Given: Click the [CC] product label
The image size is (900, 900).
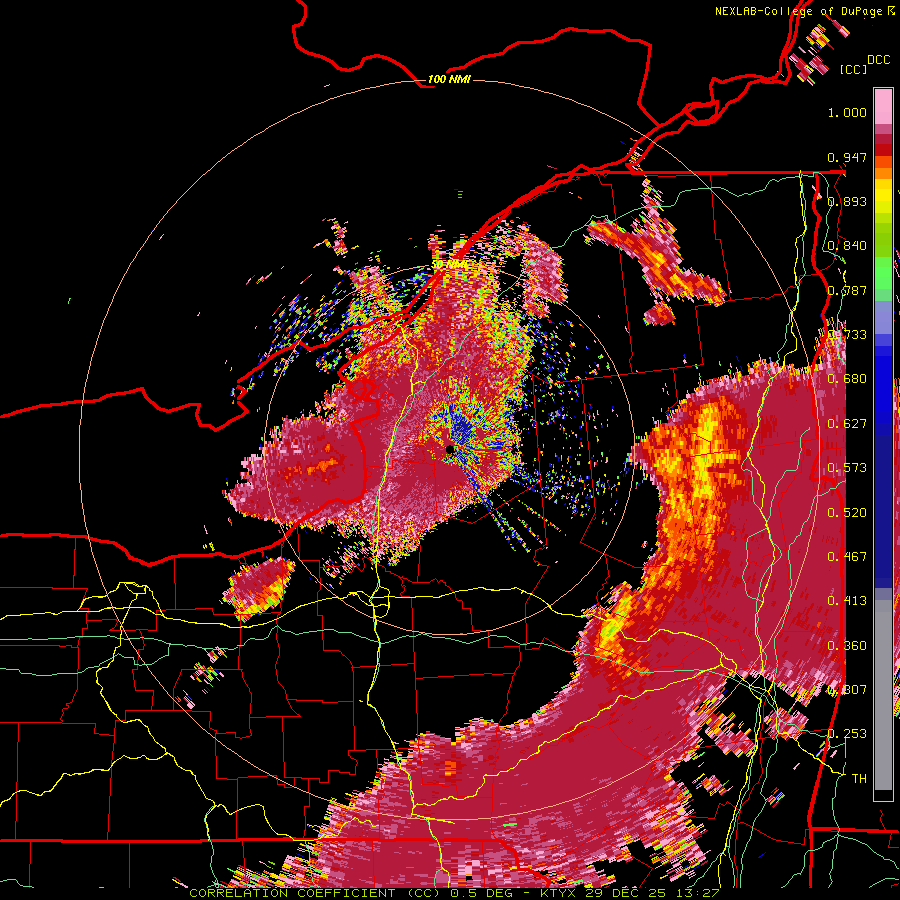Looking at the screenshot, I should [x=853, y=69].
